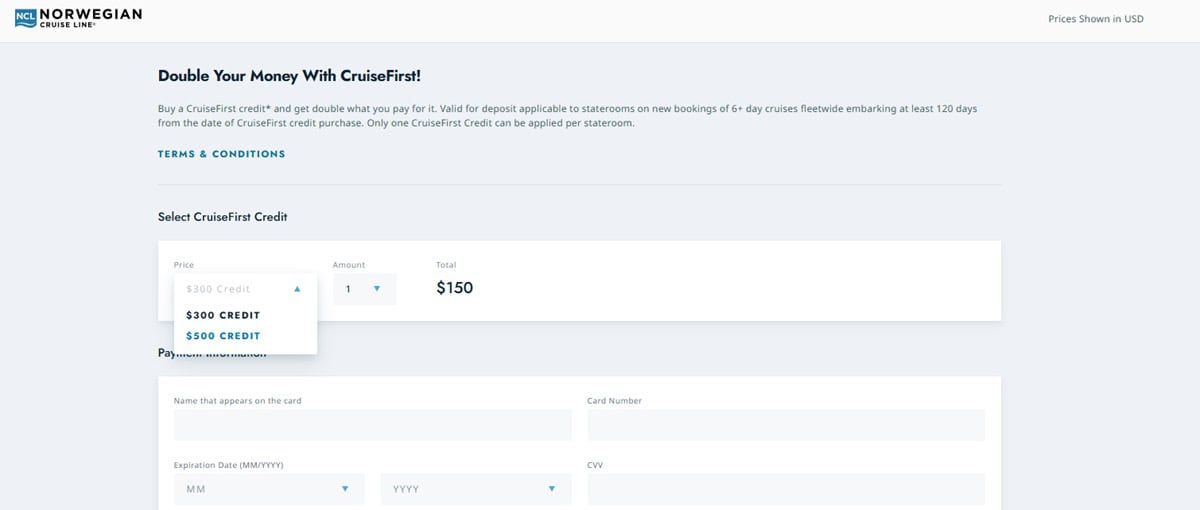Click the Amount dropdown arrow icon
1200x510 pixels.
coord(377,289)
